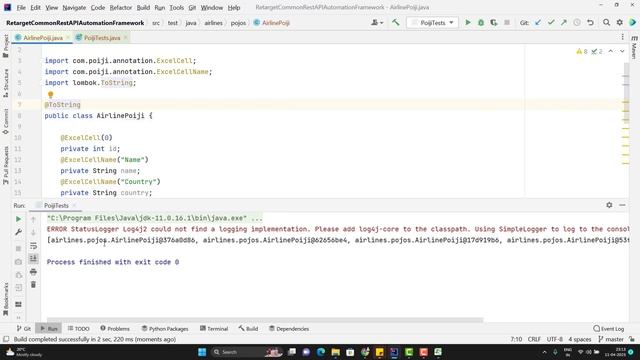Show Git history clock icon
This screenshot has height=360, width=640.
point(577,23)
